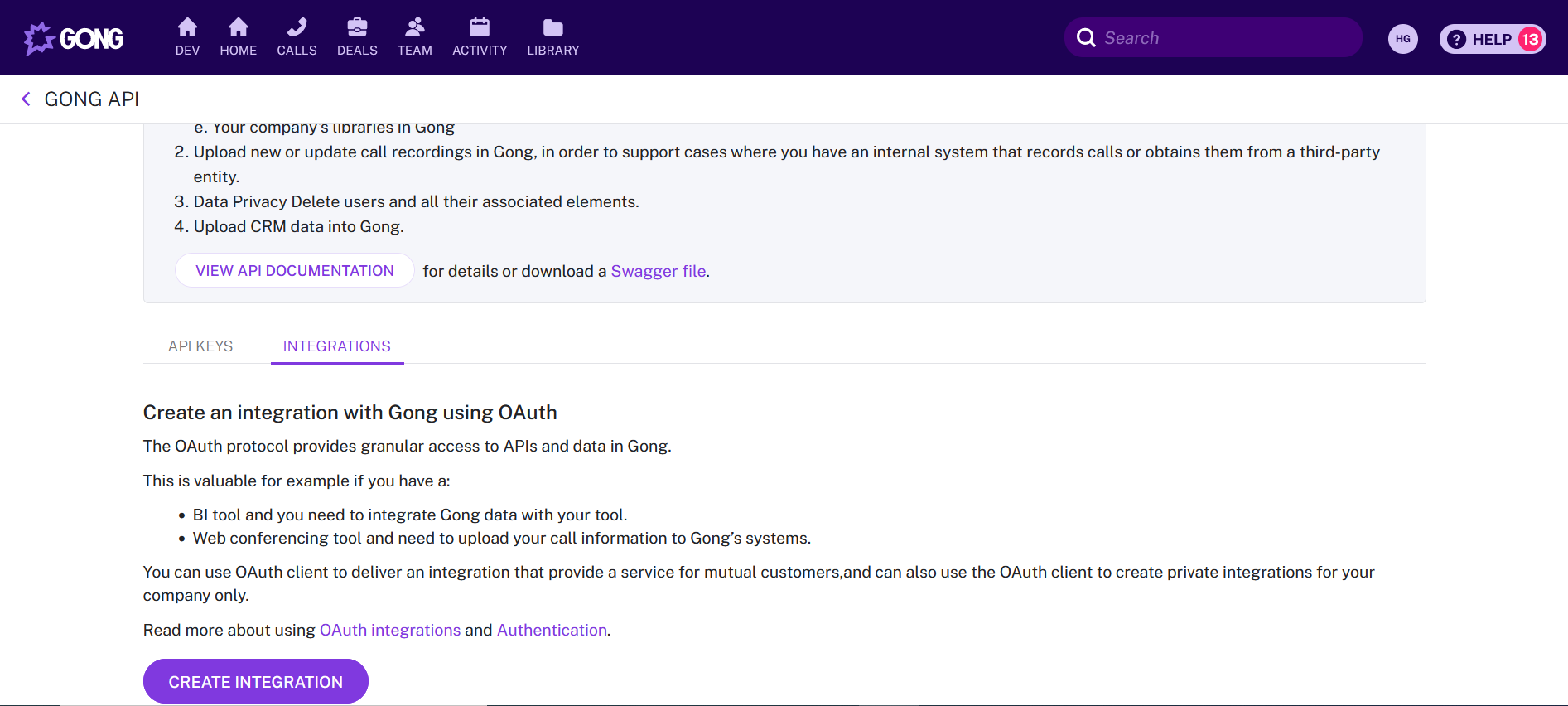Click the HELP label text

point(1492,39)
